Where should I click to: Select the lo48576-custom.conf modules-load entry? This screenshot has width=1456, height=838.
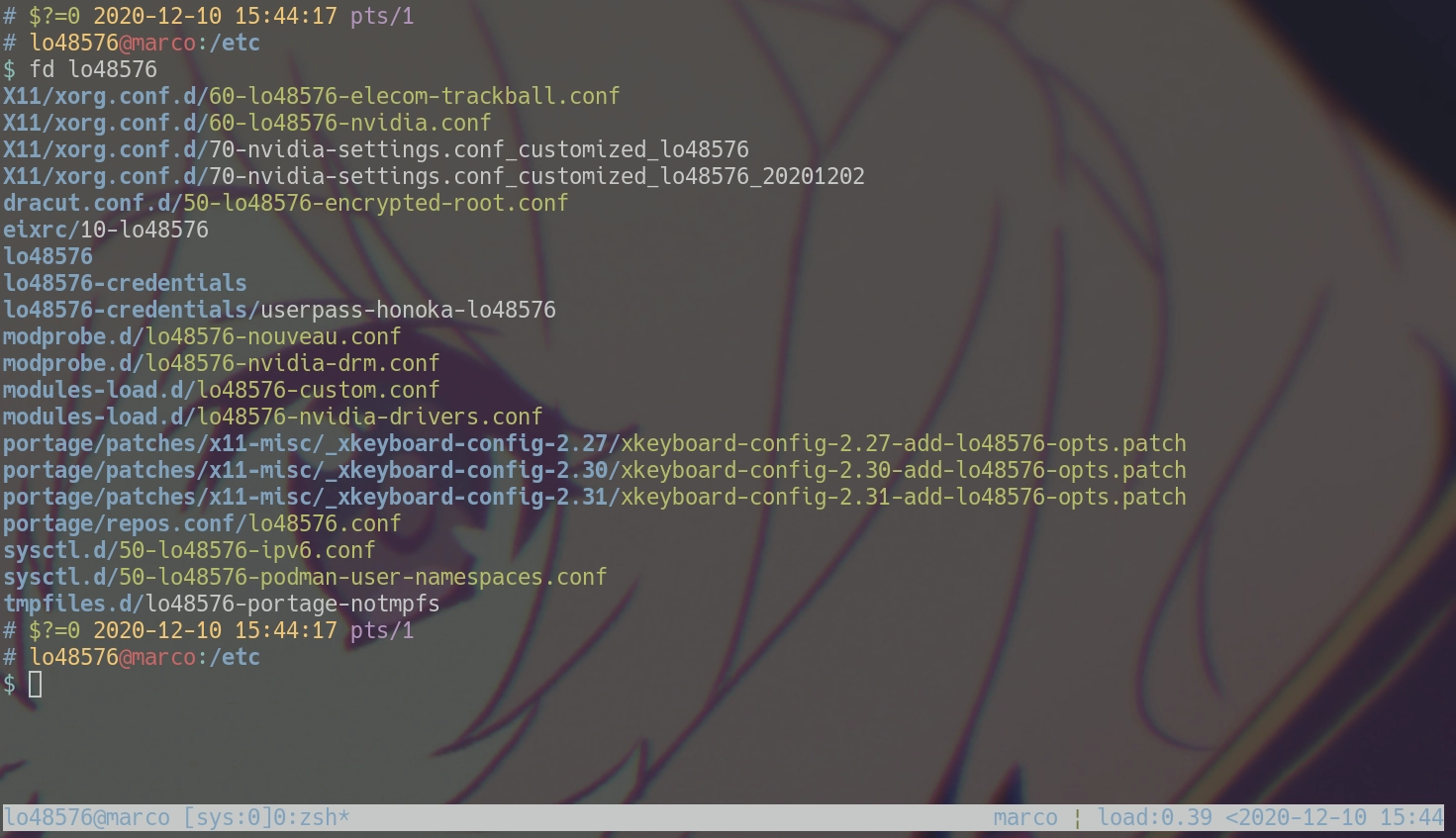pos(221,390)
